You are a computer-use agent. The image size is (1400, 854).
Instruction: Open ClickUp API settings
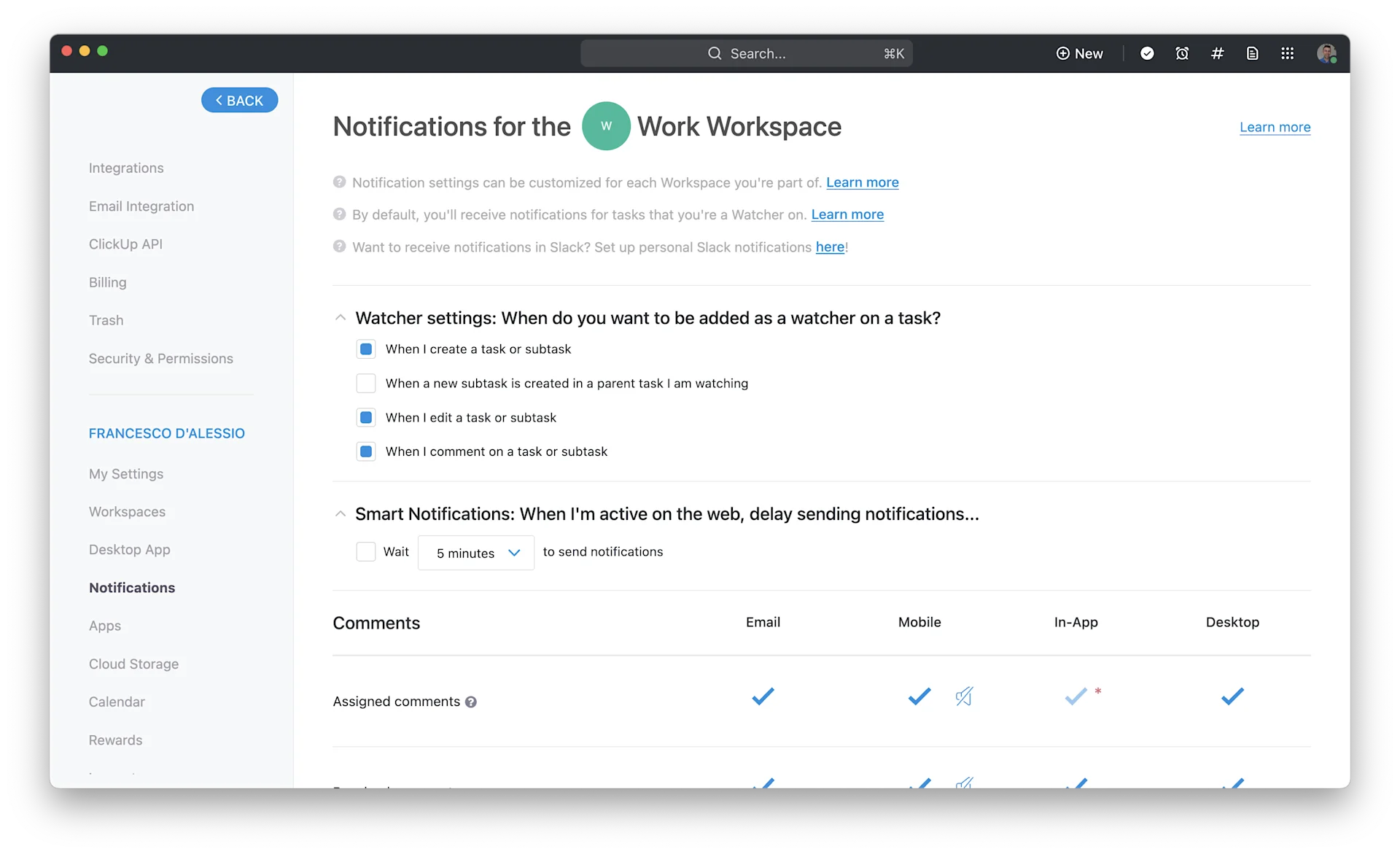(x=125, y=244)
